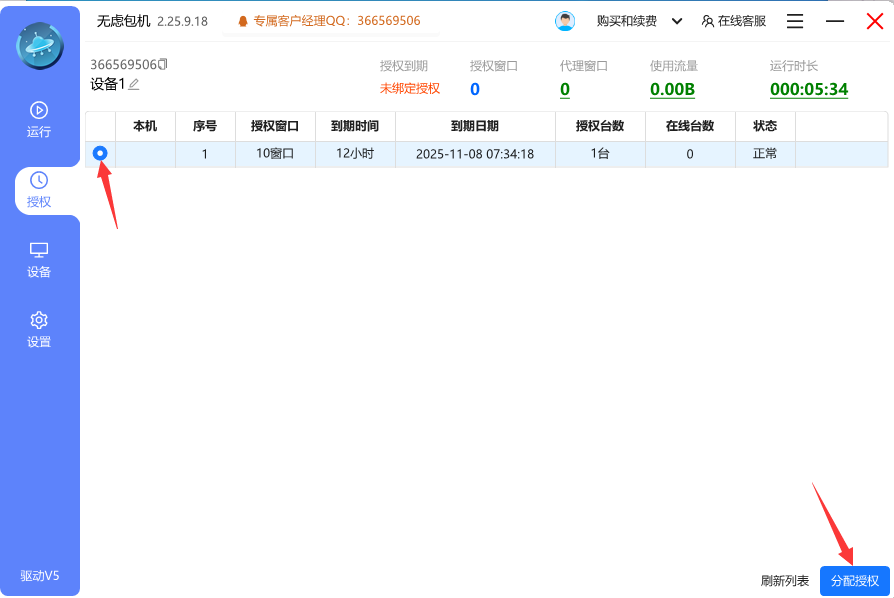
Task: Switch to the 授权 (License) sidebar tab
Action: click(x=39, y=189)
